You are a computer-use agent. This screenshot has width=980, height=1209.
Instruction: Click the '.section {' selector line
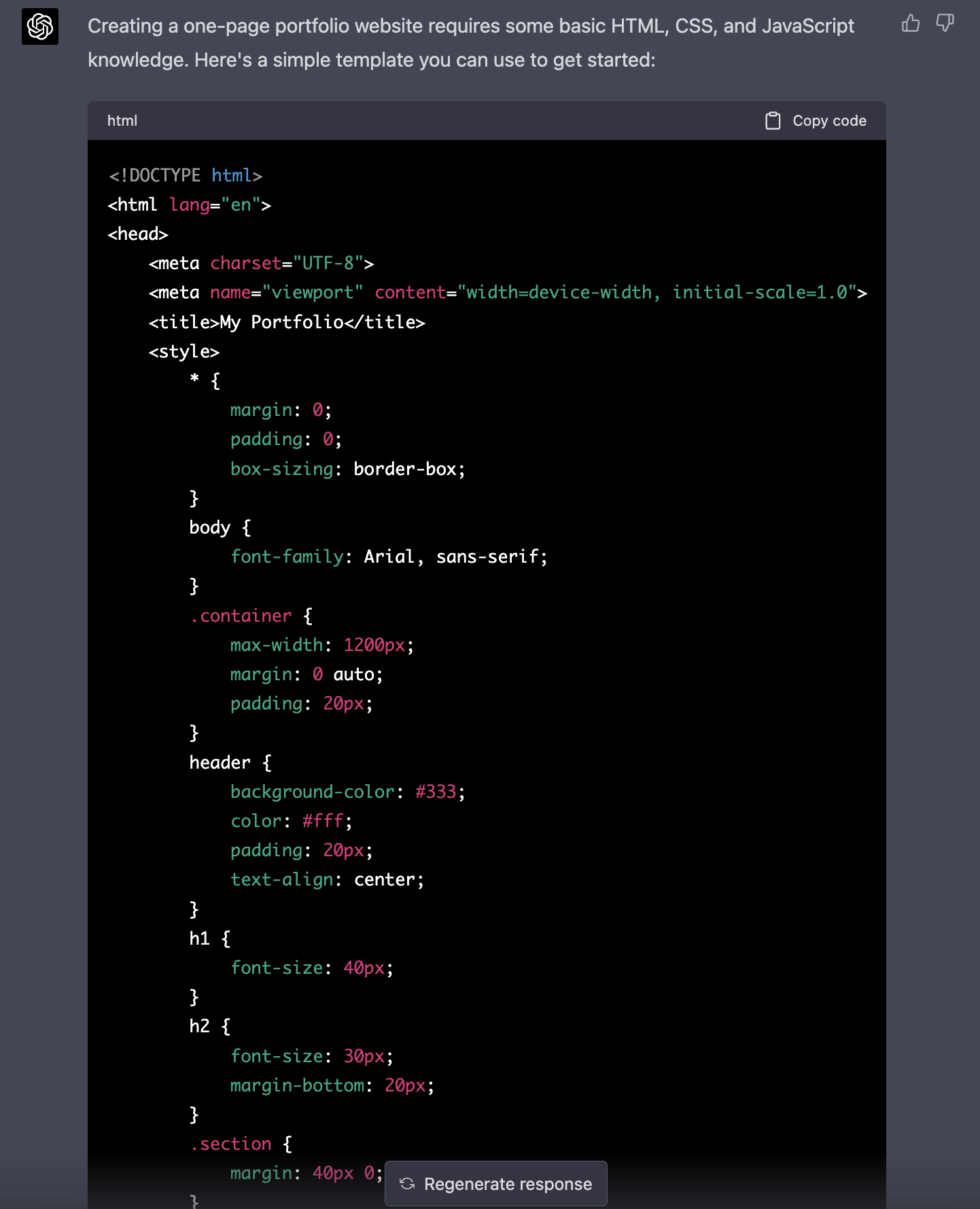[241, 1144]
